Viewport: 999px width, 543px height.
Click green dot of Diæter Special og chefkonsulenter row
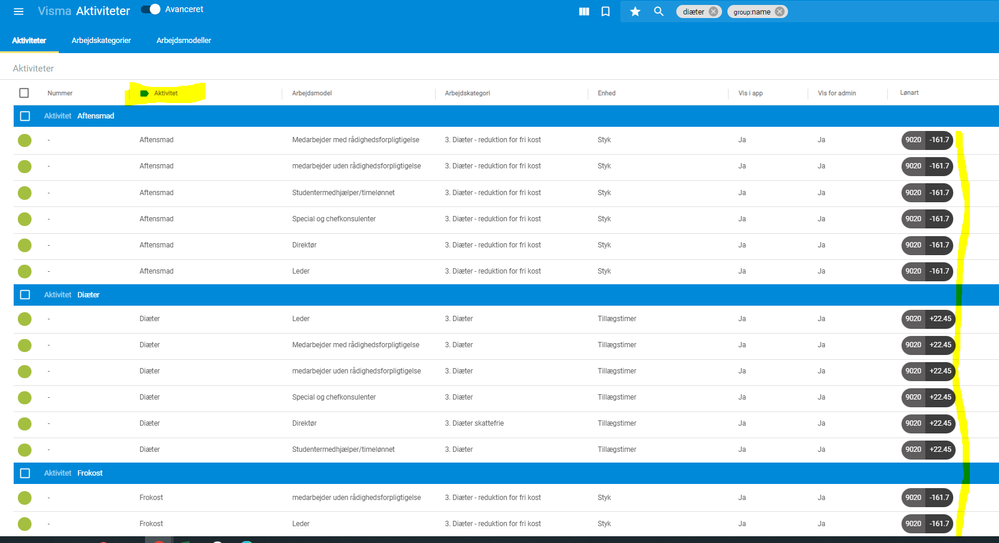tap(25, 398)
